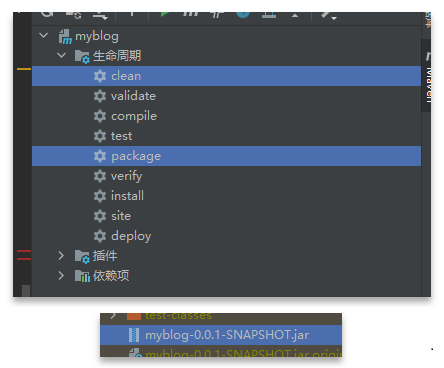
Task: Click the gear icon beside test
Action: click(100, 136)
